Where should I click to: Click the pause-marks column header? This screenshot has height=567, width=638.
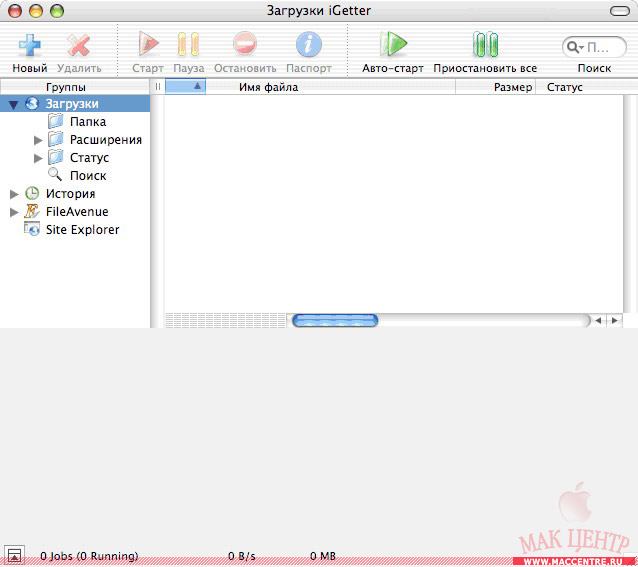tap(158, 87)
